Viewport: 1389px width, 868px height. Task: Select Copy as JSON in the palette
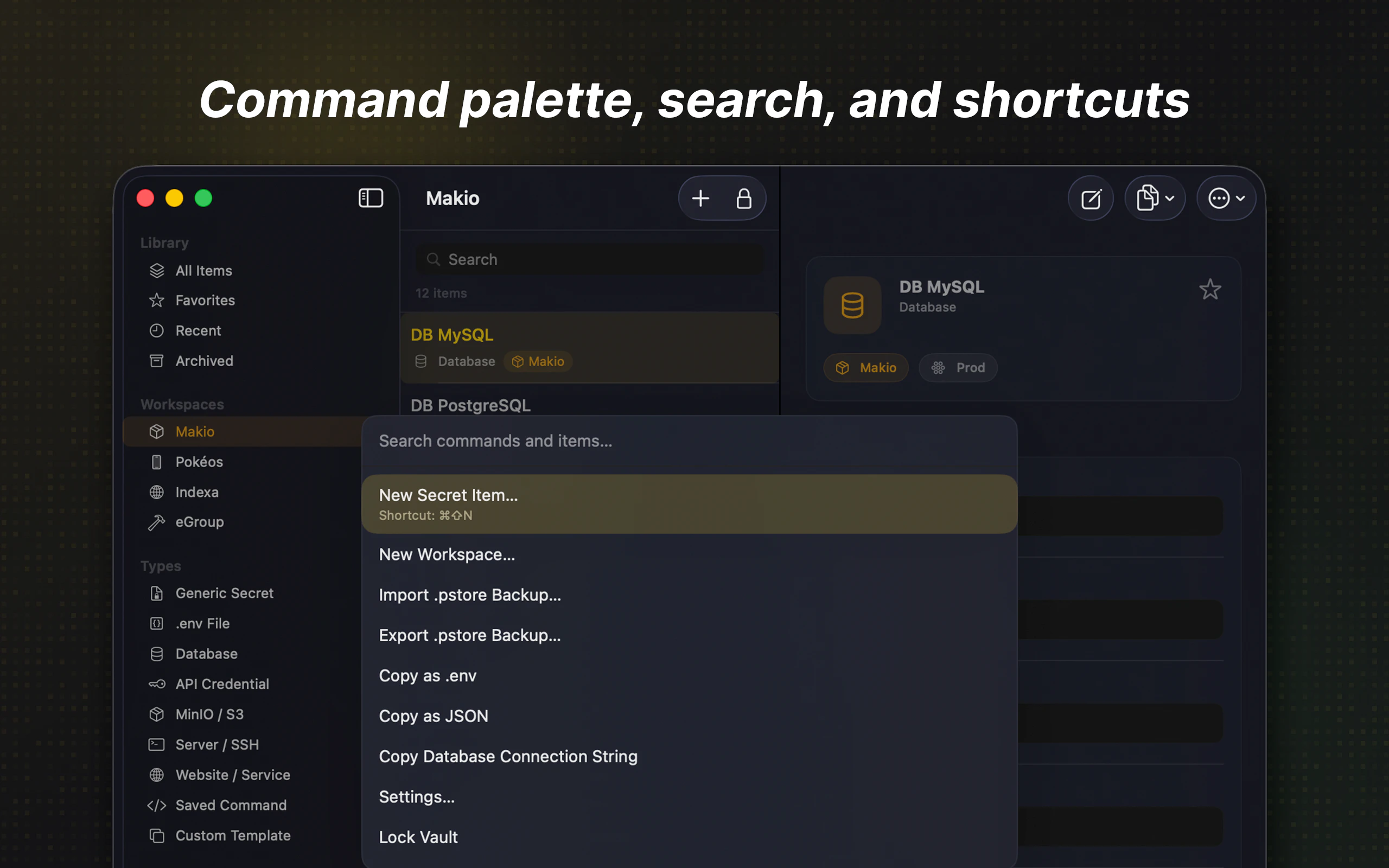point(434,716)
